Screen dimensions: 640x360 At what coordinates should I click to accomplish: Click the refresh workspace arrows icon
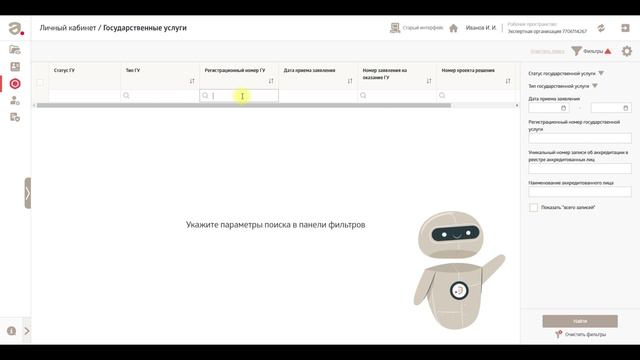[601, 28]
